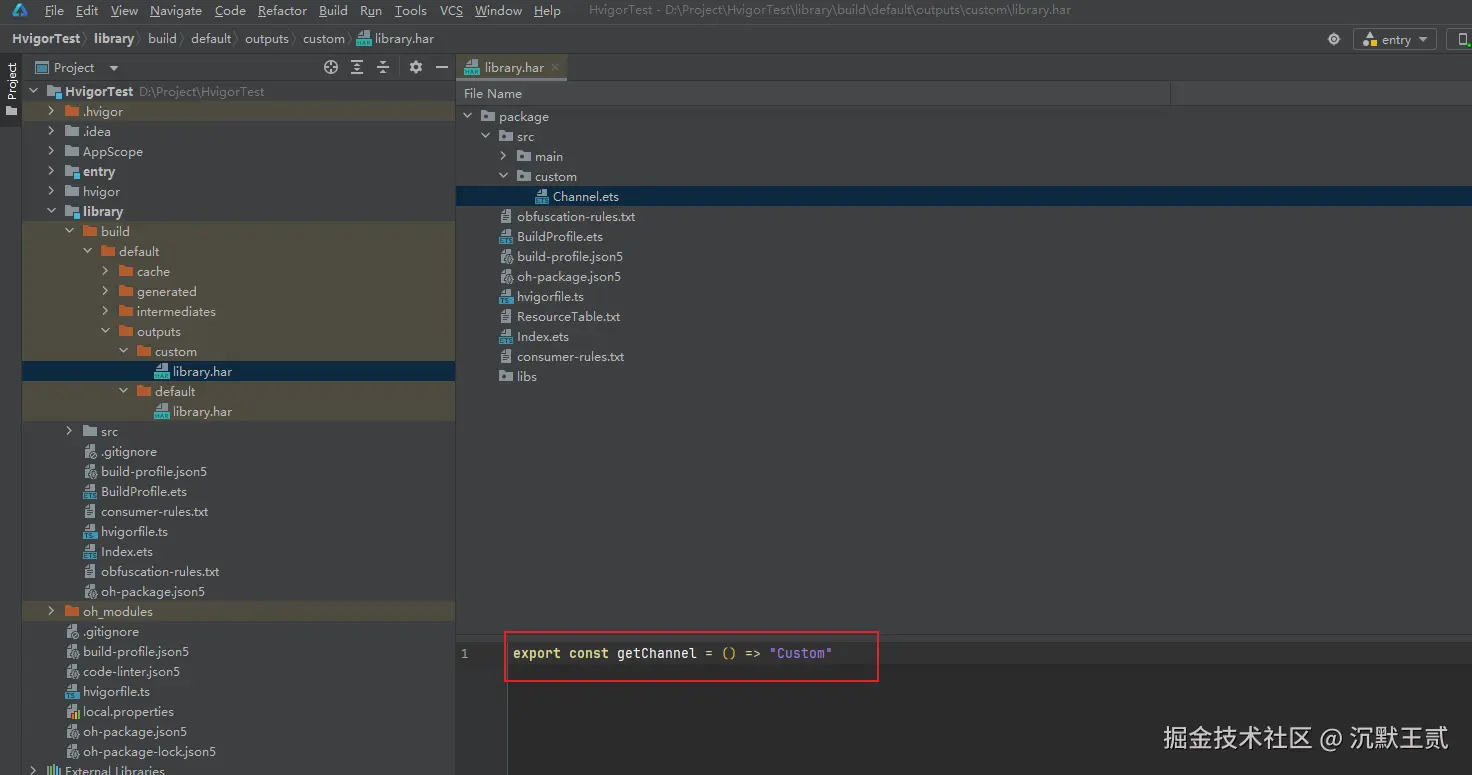
Task: Click the DevEco Studio logo in the toolbar
Action: [19, 10]
